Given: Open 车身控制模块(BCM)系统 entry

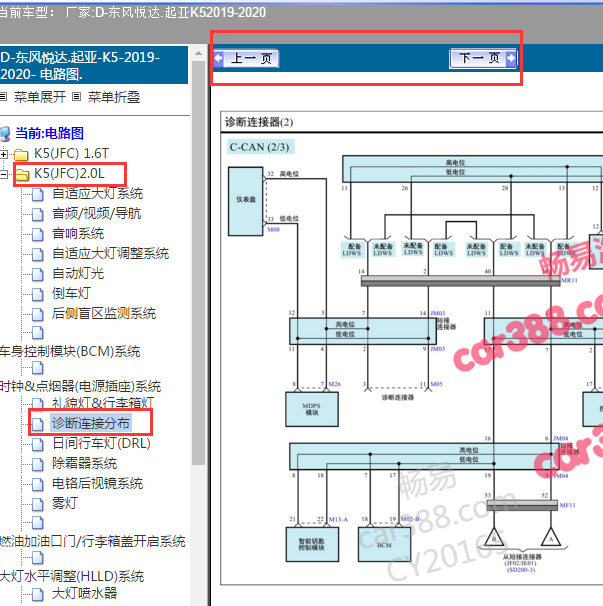Looking at the screenshot, I should [70, 351].
